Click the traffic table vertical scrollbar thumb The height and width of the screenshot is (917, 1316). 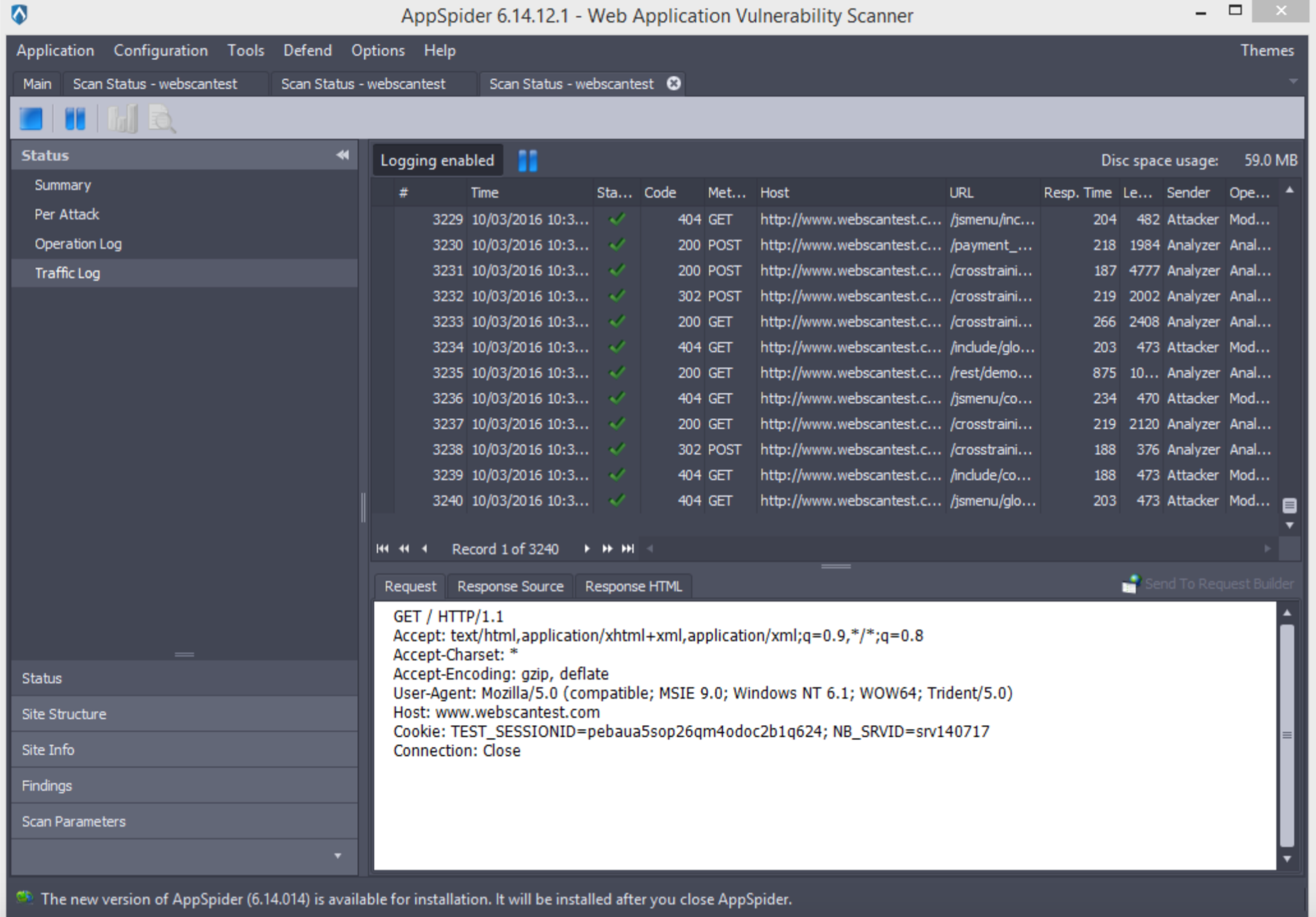[1290, 505]
